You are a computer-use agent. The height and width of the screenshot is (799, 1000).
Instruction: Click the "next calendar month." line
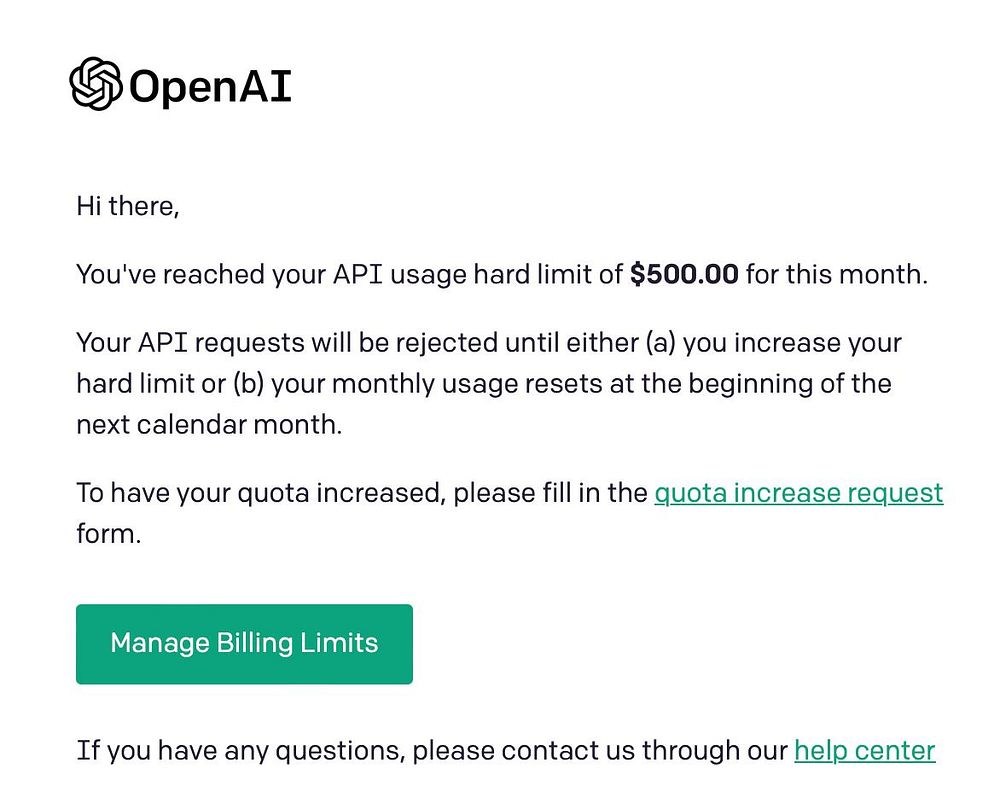tap(209, 425)
